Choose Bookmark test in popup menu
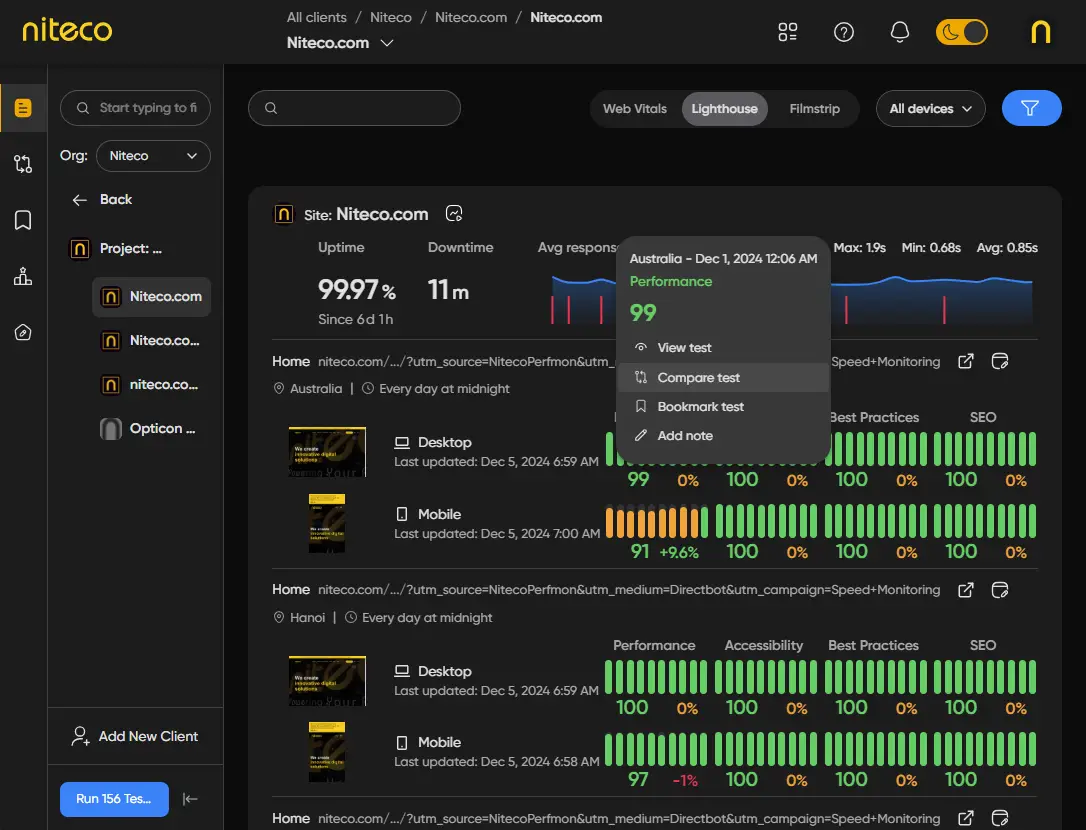The width and height of the screenshot is (1086, 830). pos(700,407)
